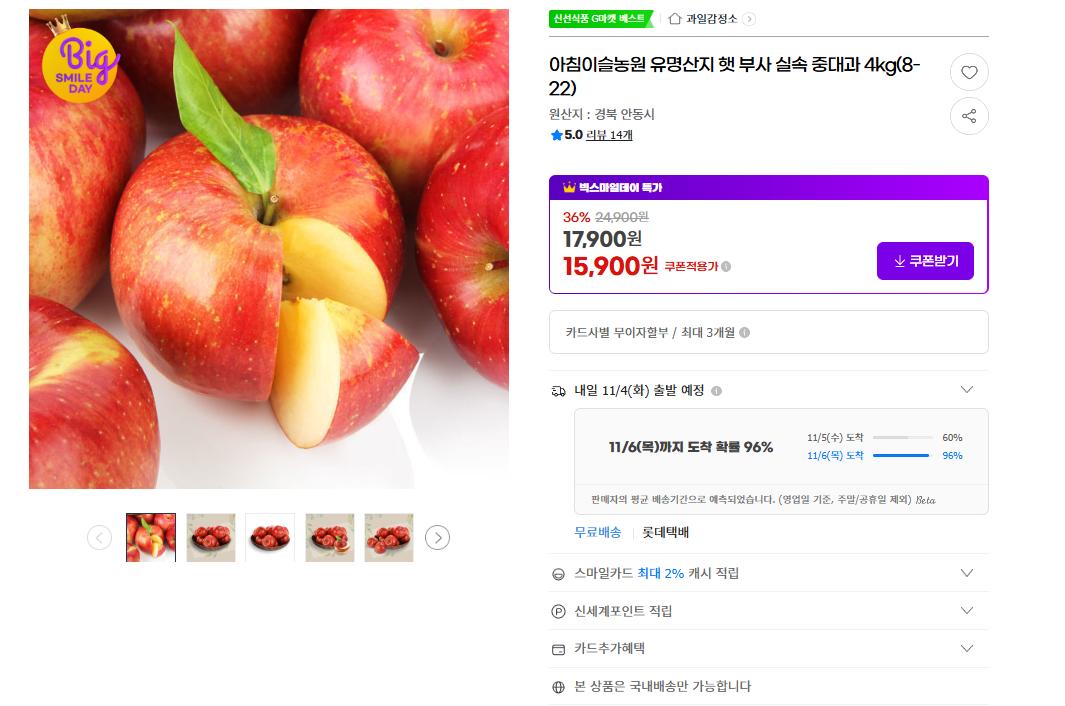This screenshot has width=1065, height=706.
Task: Open the 리뷰 14개 reviews link
Action: pyautogui.click(x=609, y=135)
